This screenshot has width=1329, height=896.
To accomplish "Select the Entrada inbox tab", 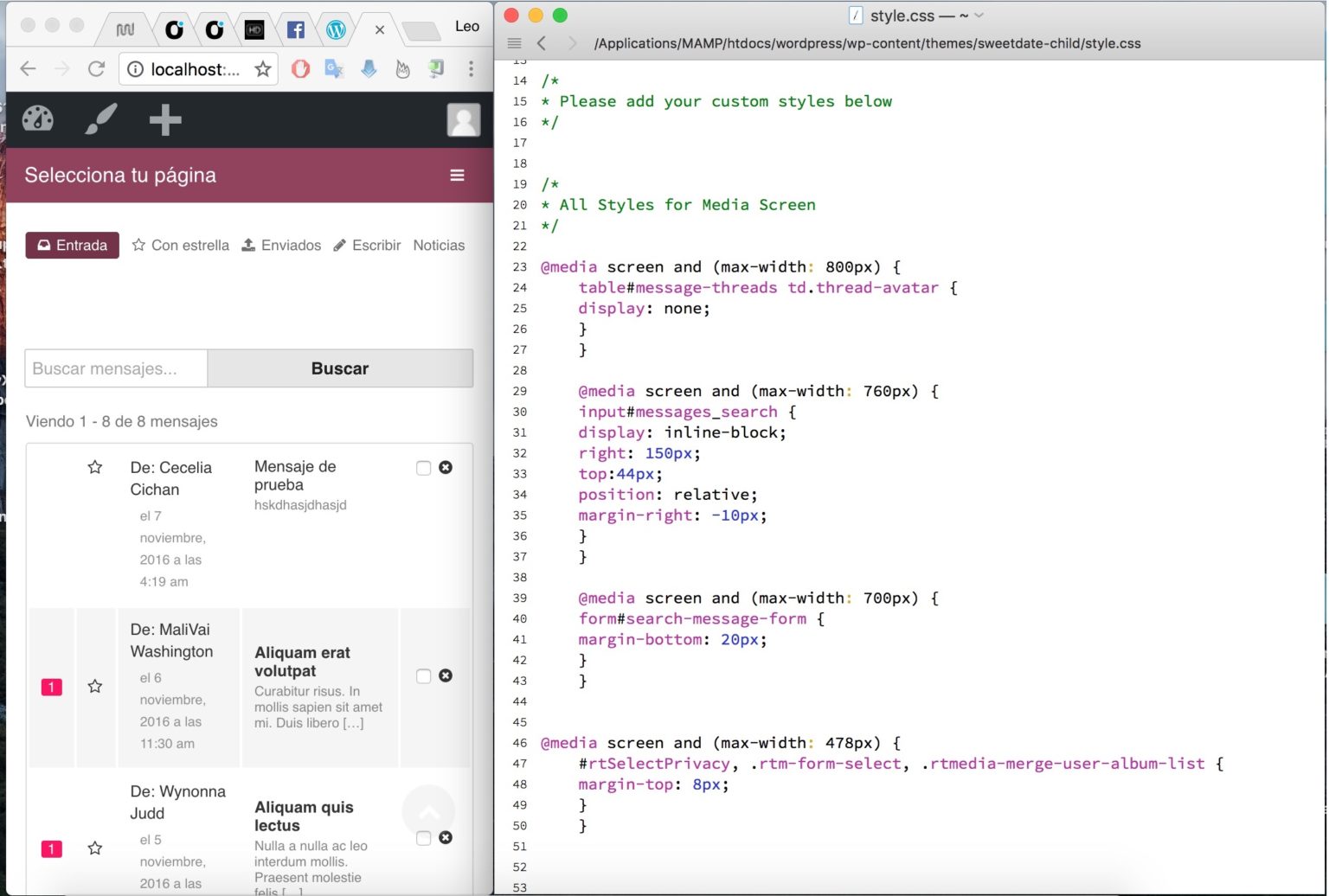I will [72, 245].
